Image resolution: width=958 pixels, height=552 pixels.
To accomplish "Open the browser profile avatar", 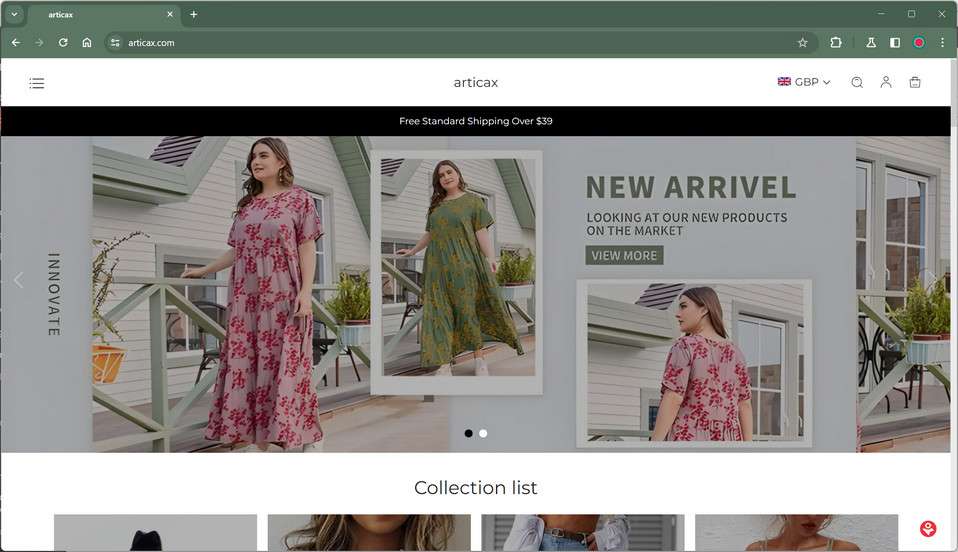I will click(919, 43).
